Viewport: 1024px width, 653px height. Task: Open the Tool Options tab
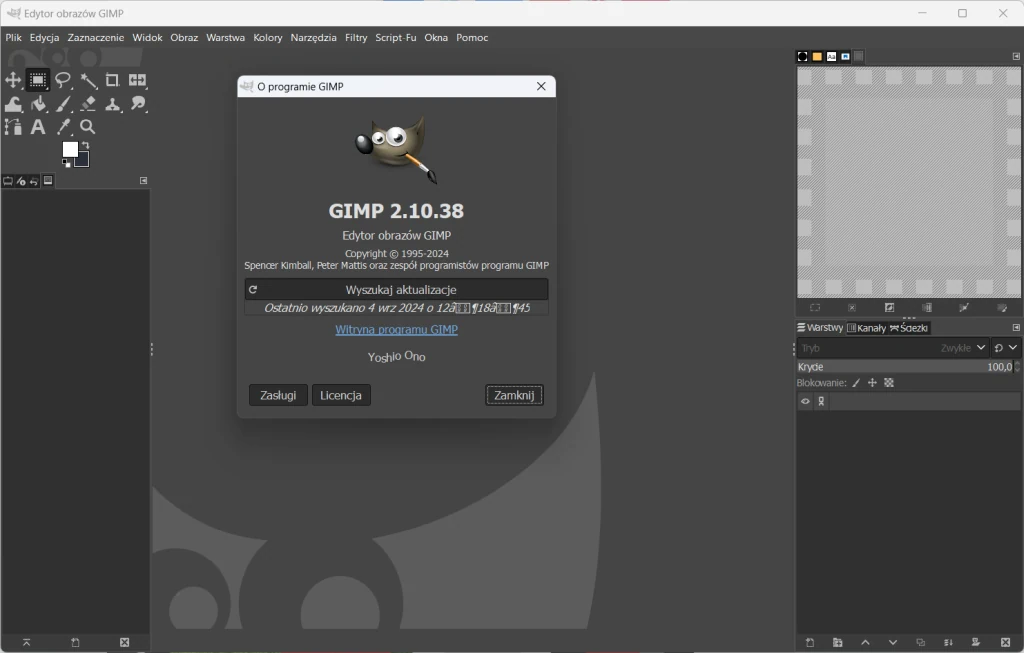(8, 181)
